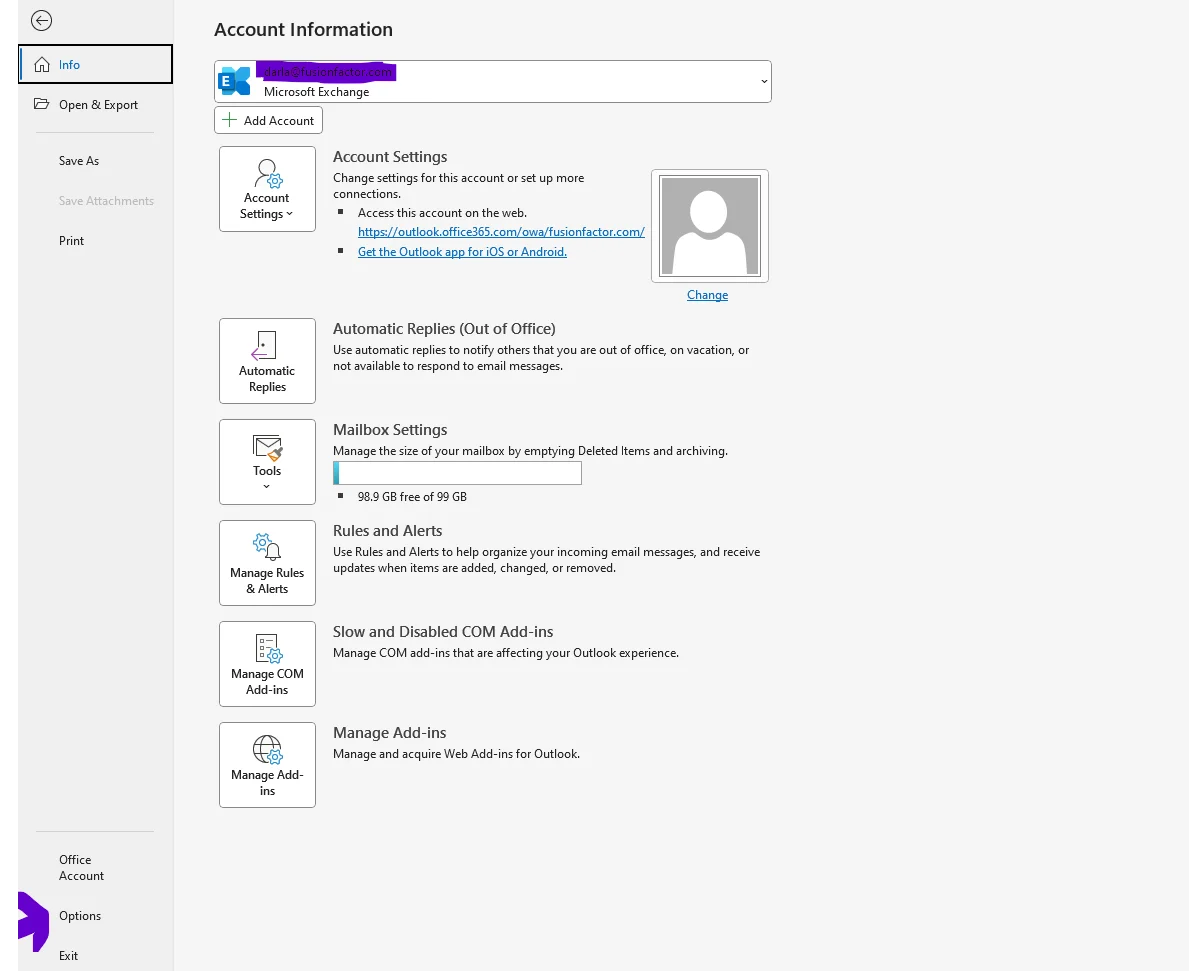This screenshot has height=971, width=1189.
Task: Open Office Account page
Action: coord(81,867)
